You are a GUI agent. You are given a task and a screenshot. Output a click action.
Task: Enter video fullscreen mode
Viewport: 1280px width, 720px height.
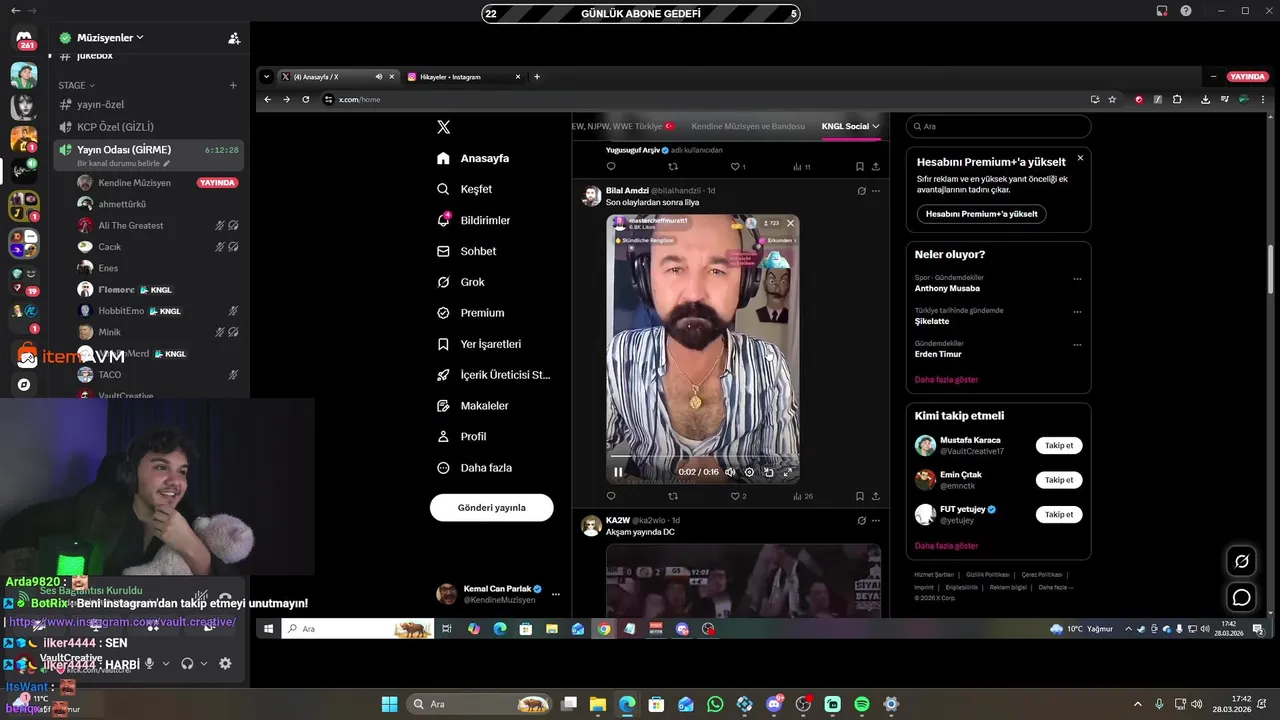tap(788, 472)
